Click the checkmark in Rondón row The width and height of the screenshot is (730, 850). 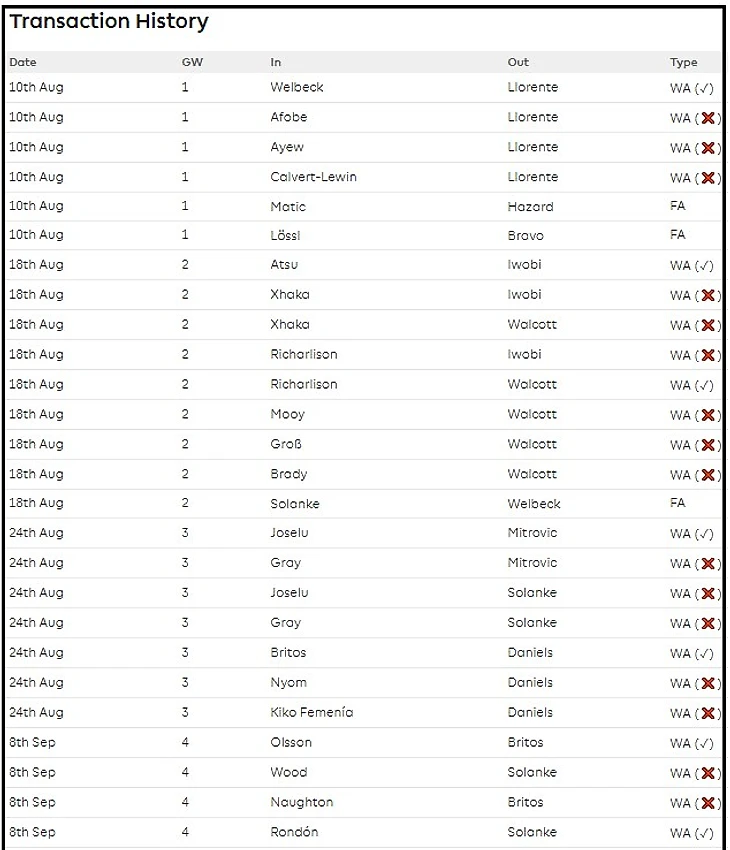[x=707, y=833]
